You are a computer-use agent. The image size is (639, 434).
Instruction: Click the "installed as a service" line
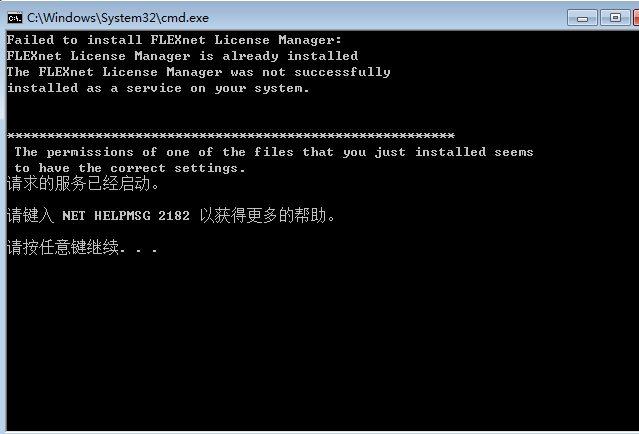[158, 88]
